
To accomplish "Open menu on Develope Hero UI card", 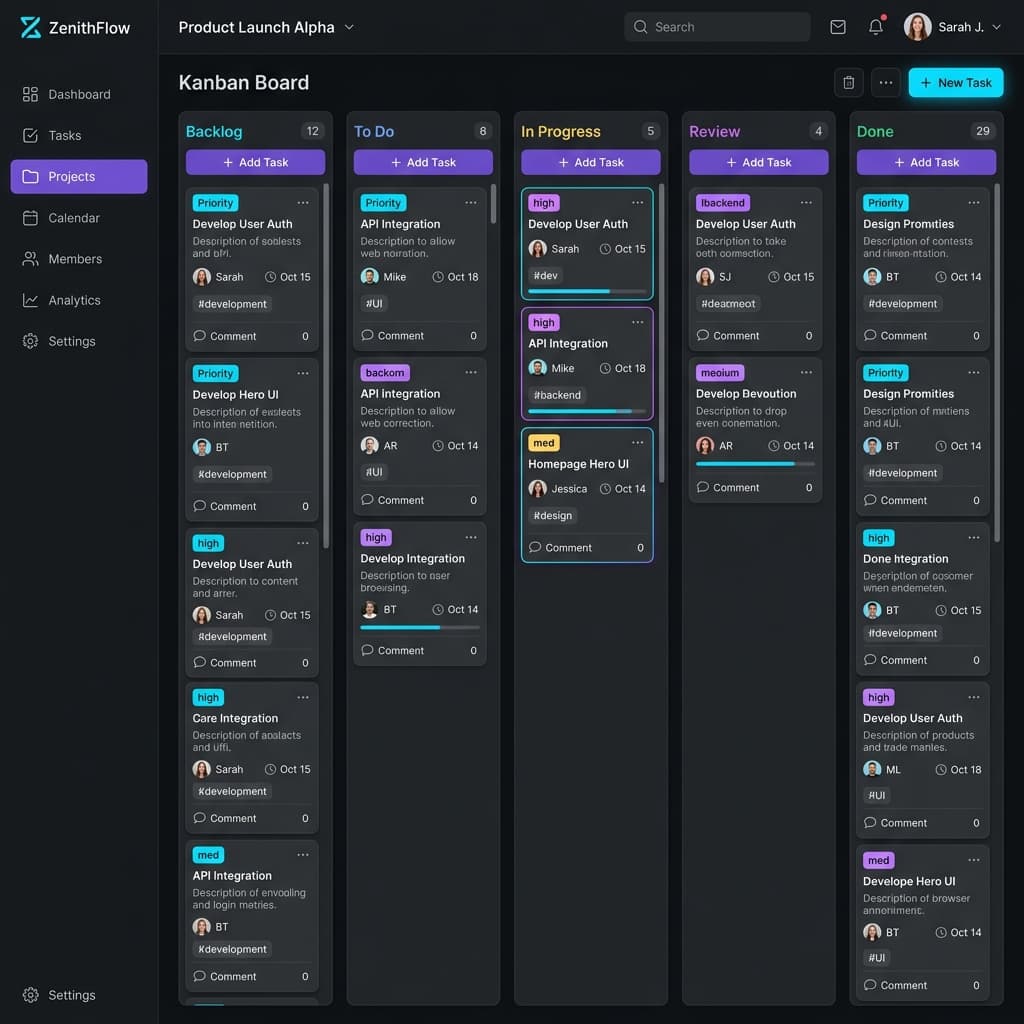I will 974,860.
